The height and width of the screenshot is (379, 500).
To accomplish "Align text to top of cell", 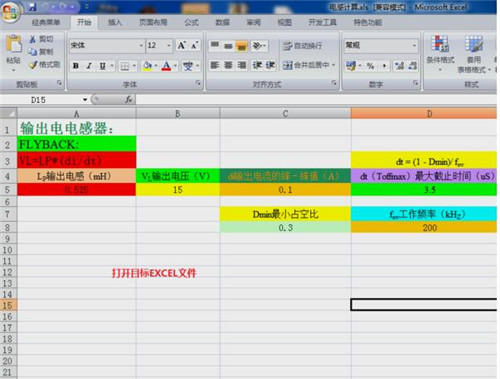I will pos(215,46).
